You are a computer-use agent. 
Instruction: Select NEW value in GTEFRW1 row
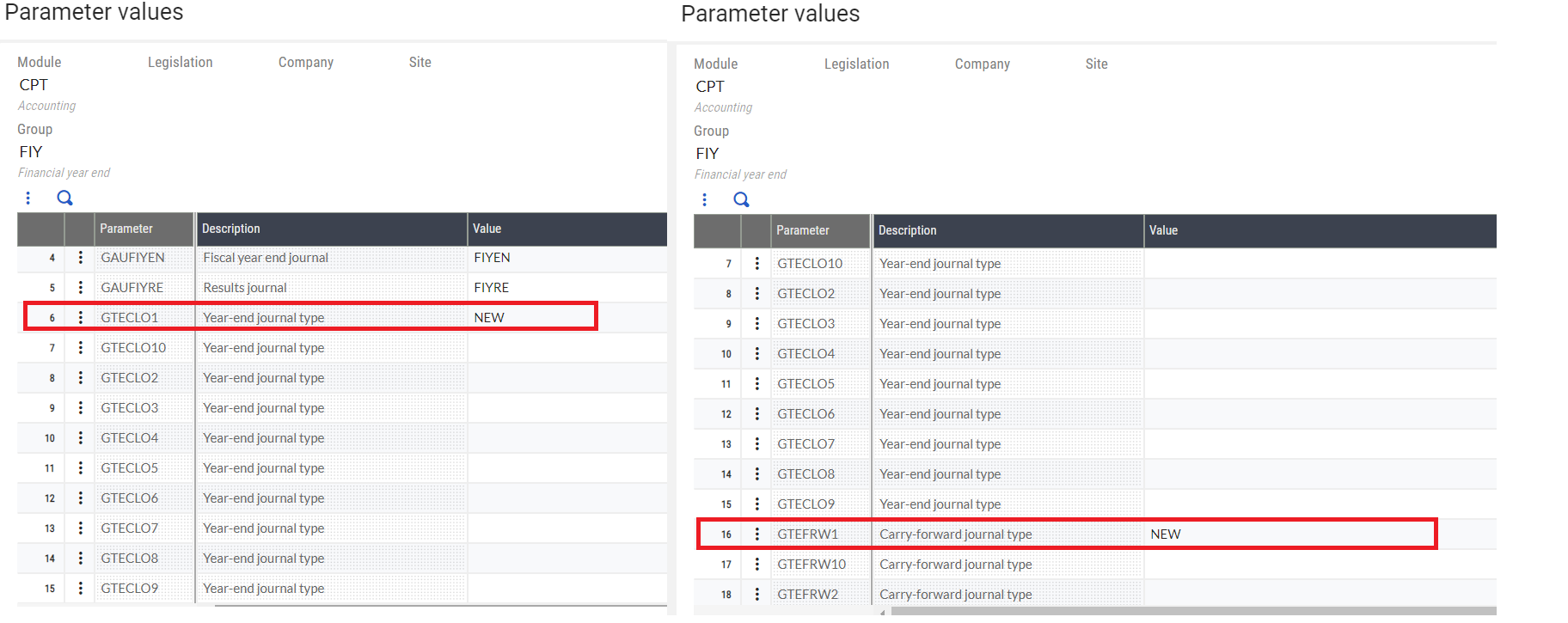[1166, 534]
